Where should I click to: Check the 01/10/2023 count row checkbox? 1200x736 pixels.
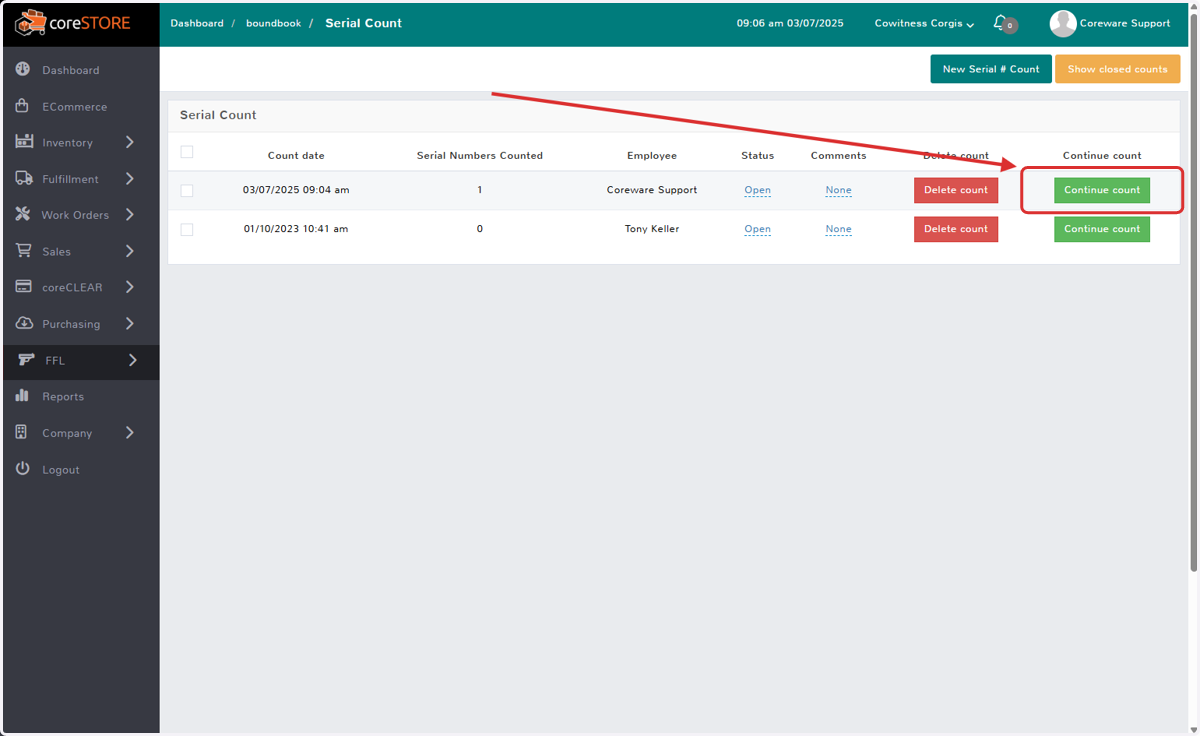[x=187, y=229]
